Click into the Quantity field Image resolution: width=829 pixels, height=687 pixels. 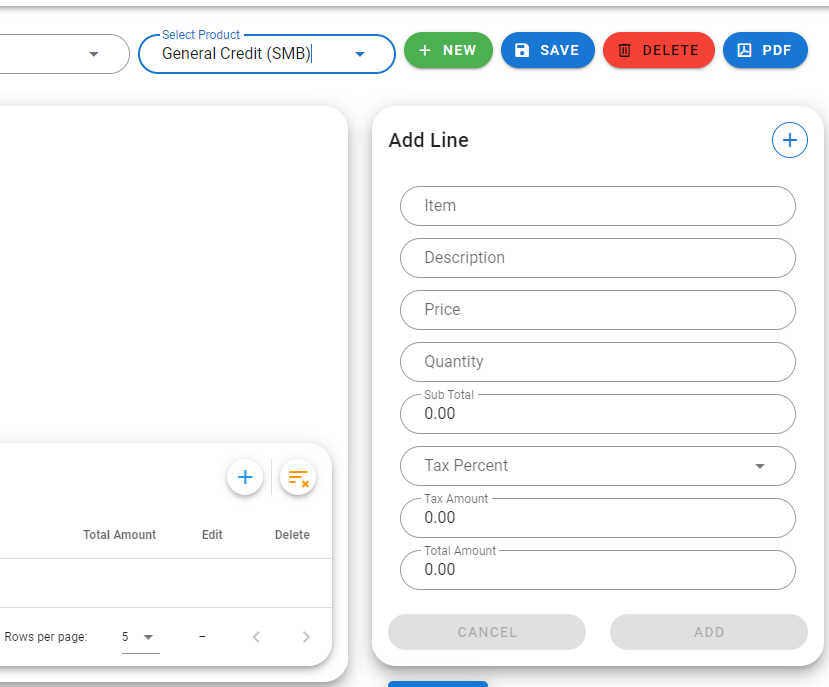597,362
